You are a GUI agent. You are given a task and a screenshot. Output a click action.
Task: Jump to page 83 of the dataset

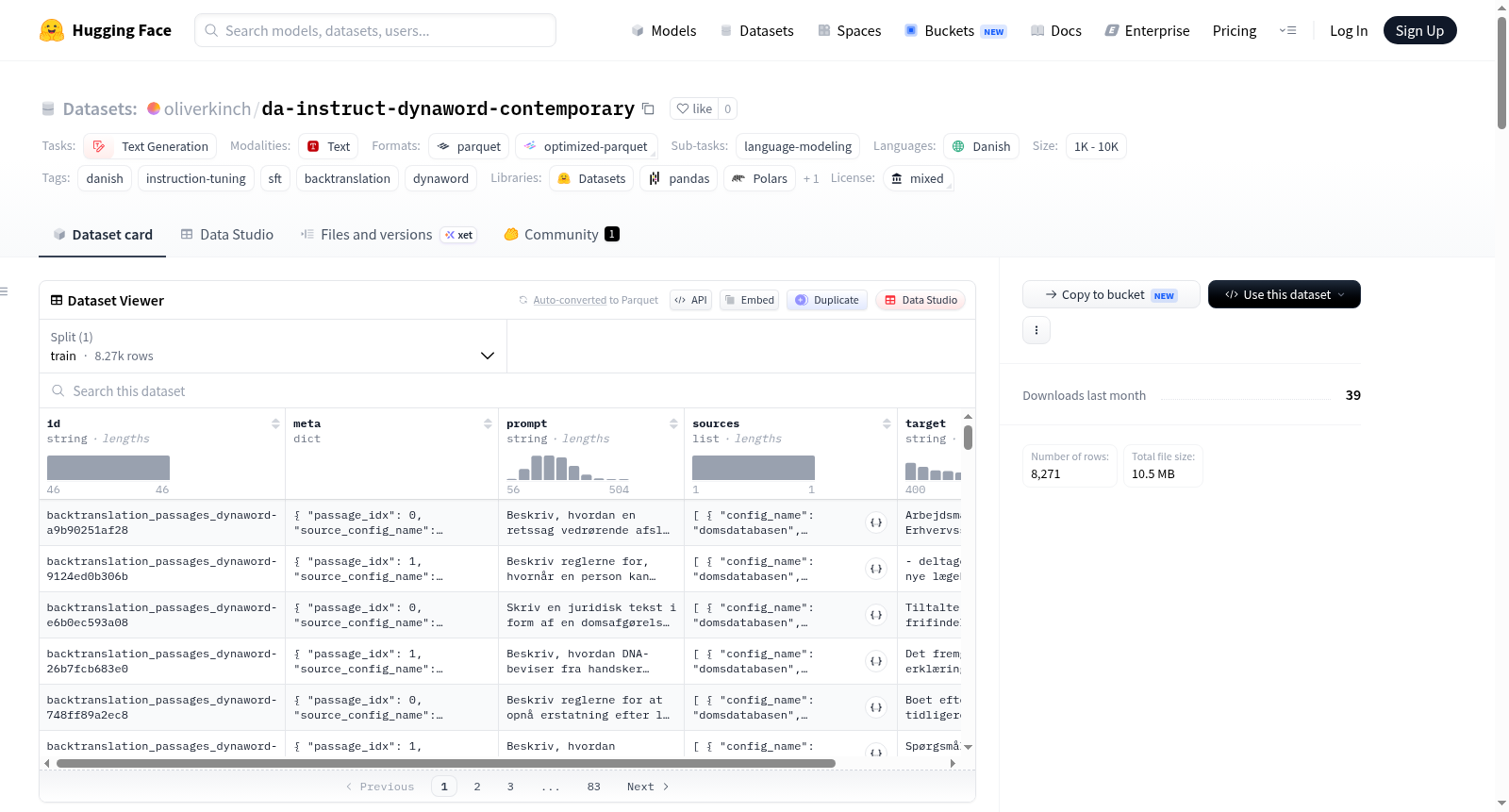point(593,787)
